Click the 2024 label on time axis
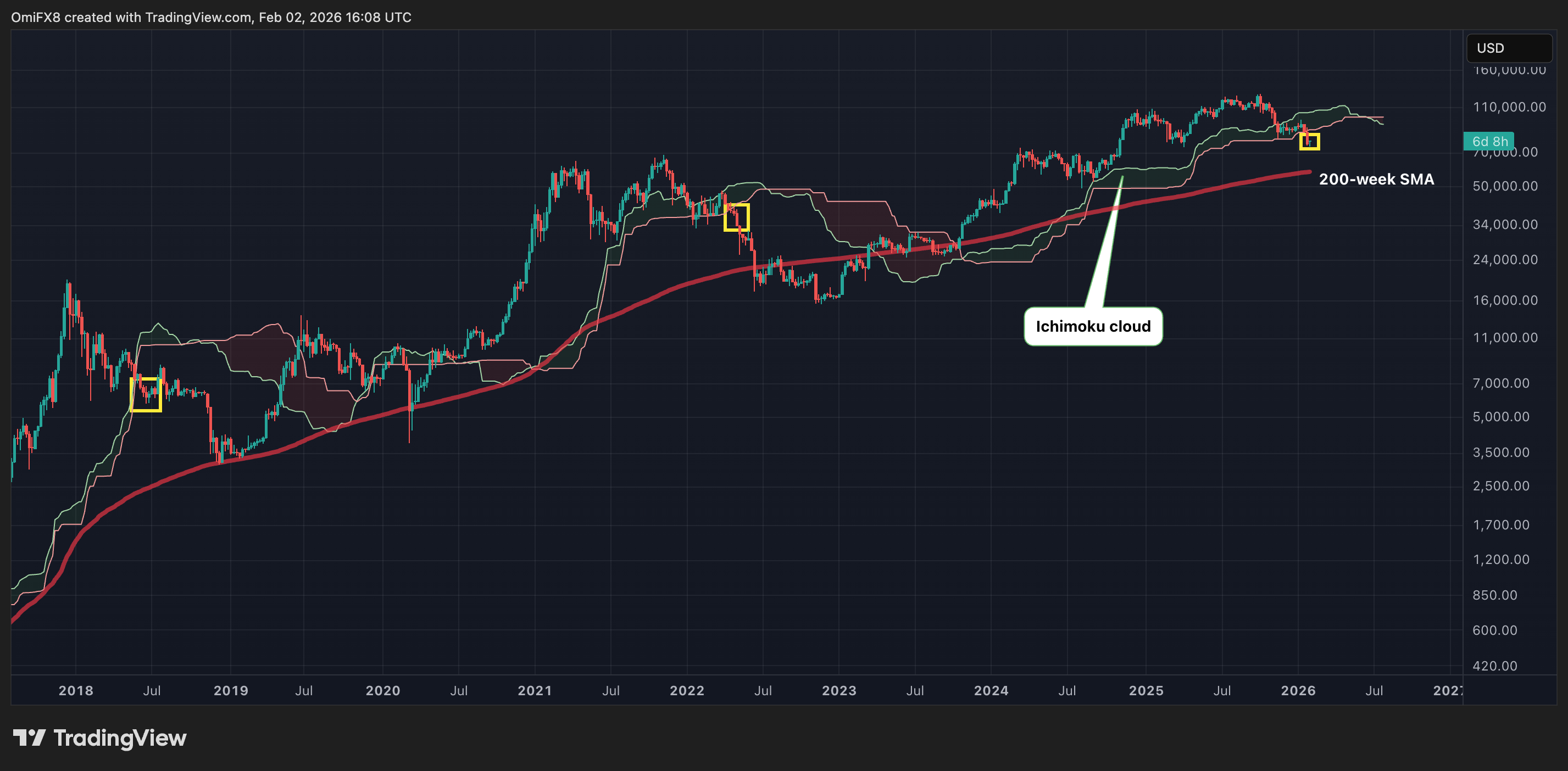The width and height of the screenshot is (1568, 771). (991, 691)
